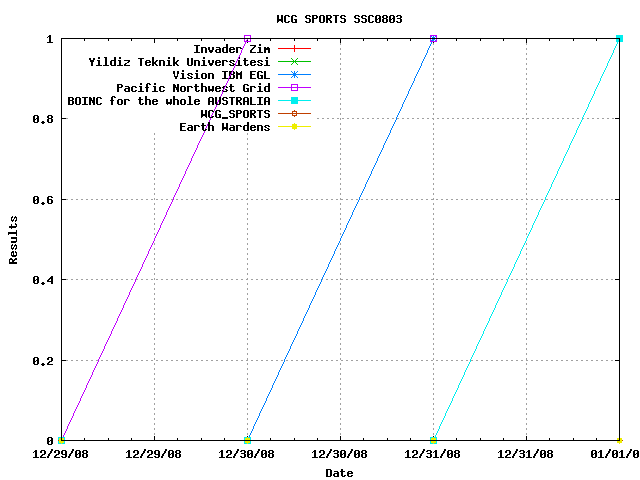This screenshot has height=480, width=640.
Task: Click the BOINC AUSTRALIA cyan legend marker
Action: point(294,101)
